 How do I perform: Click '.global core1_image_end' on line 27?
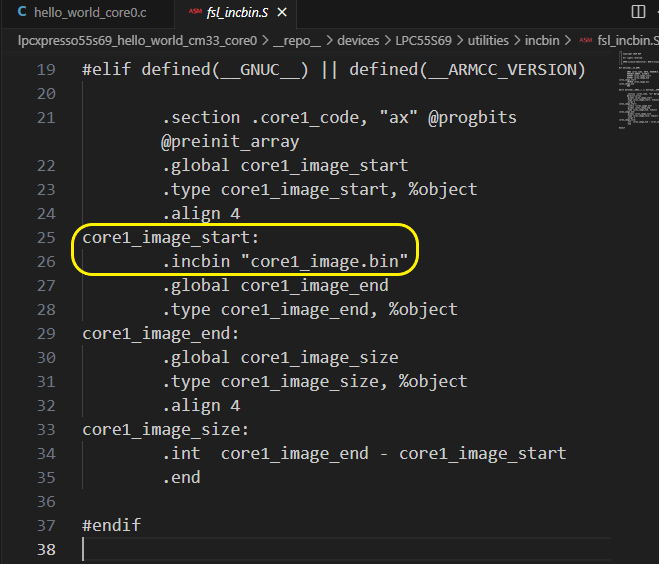coord(275,285)
